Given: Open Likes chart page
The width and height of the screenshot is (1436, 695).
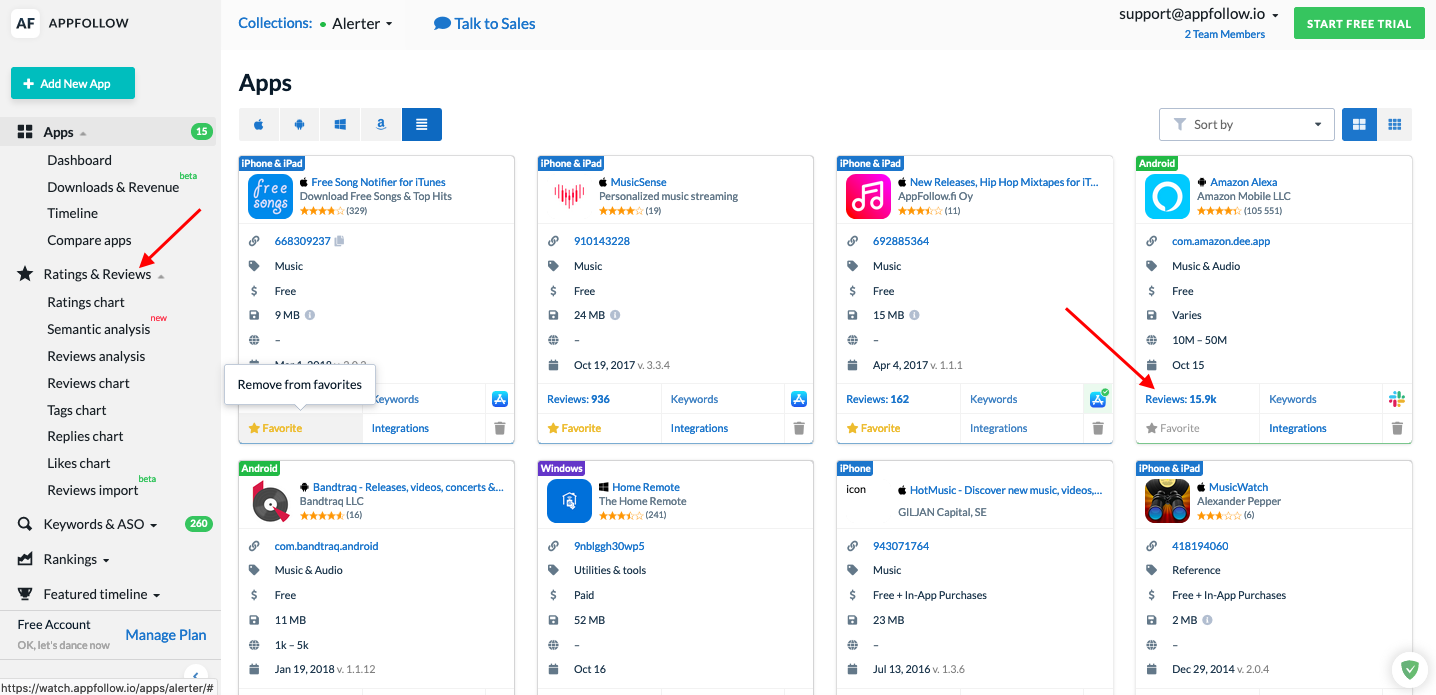Looking at the screenshot, I should 79,463.
